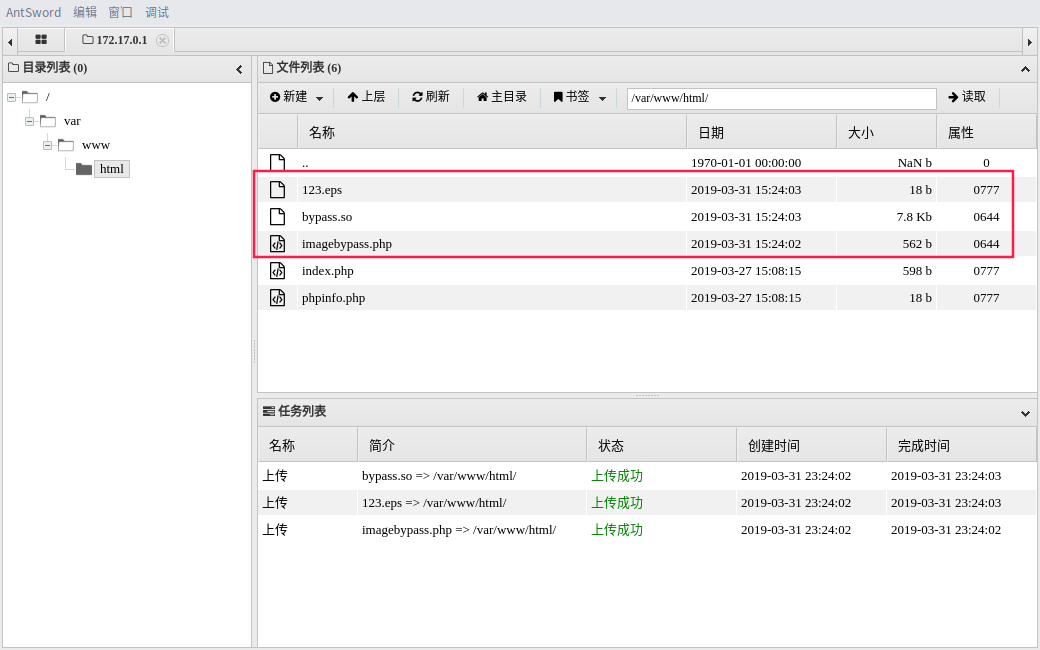Click the 任务列表 panel header icon
This screenshot has width=1040, height=650.
pyautogui.click(x=268, y=411)
